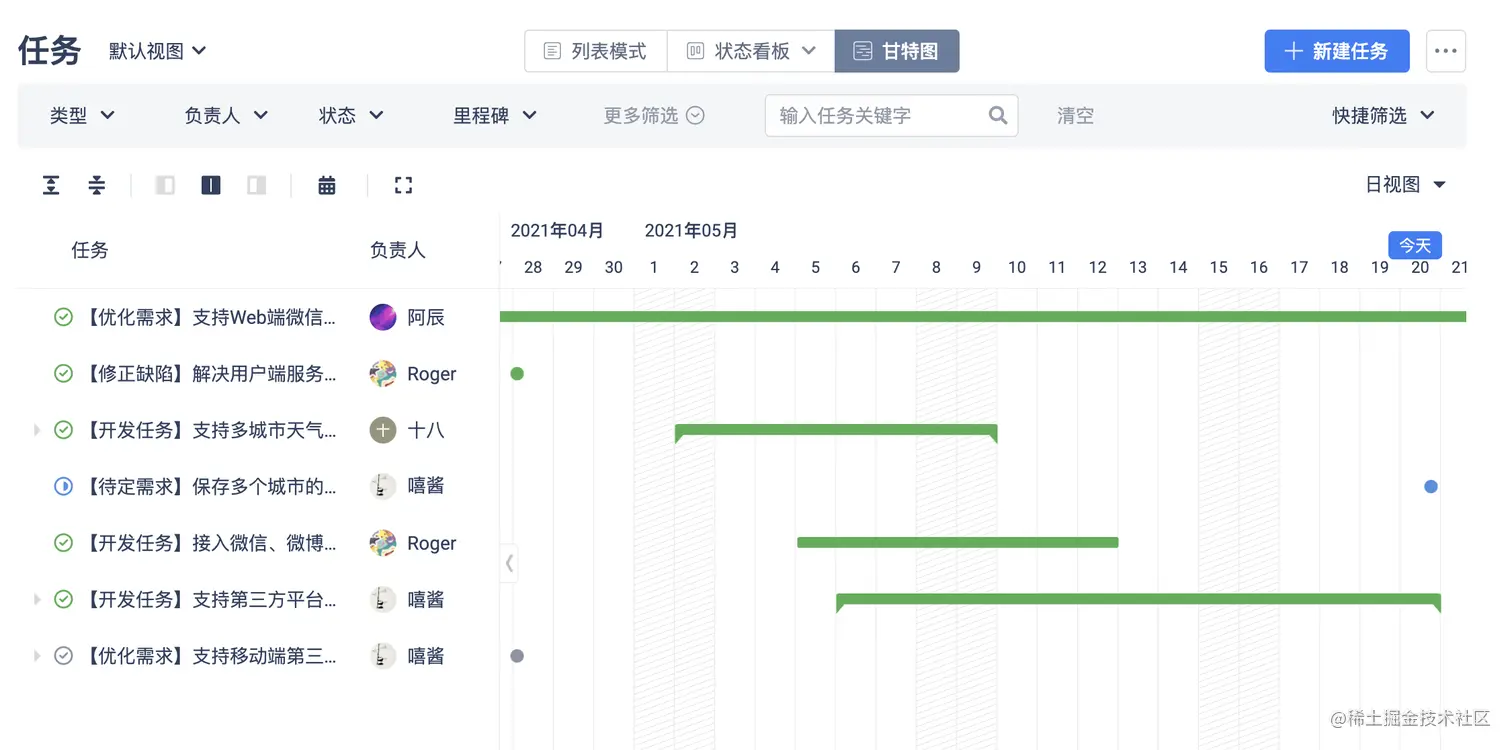Click the 任务 column header
1512x750 pixels.
(90, 250)
